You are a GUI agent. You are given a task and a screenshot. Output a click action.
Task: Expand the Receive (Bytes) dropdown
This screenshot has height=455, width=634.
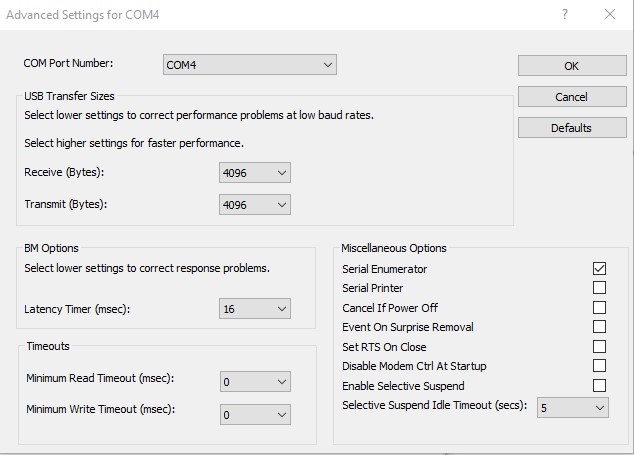click(x=255, y=173)
